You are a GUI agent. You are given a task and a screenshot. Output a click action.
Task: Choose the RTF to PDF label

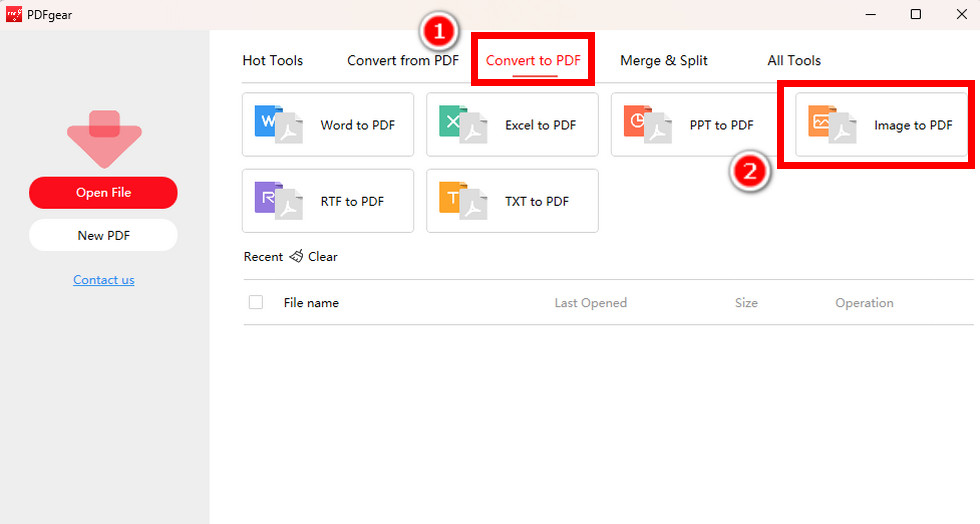point(352,201)
